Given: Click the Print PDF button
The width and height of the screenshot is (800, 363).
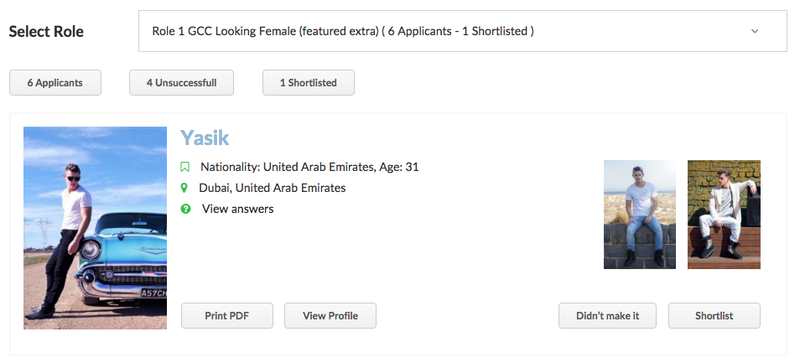Looking at the screenshot, I should coord(227,316).
